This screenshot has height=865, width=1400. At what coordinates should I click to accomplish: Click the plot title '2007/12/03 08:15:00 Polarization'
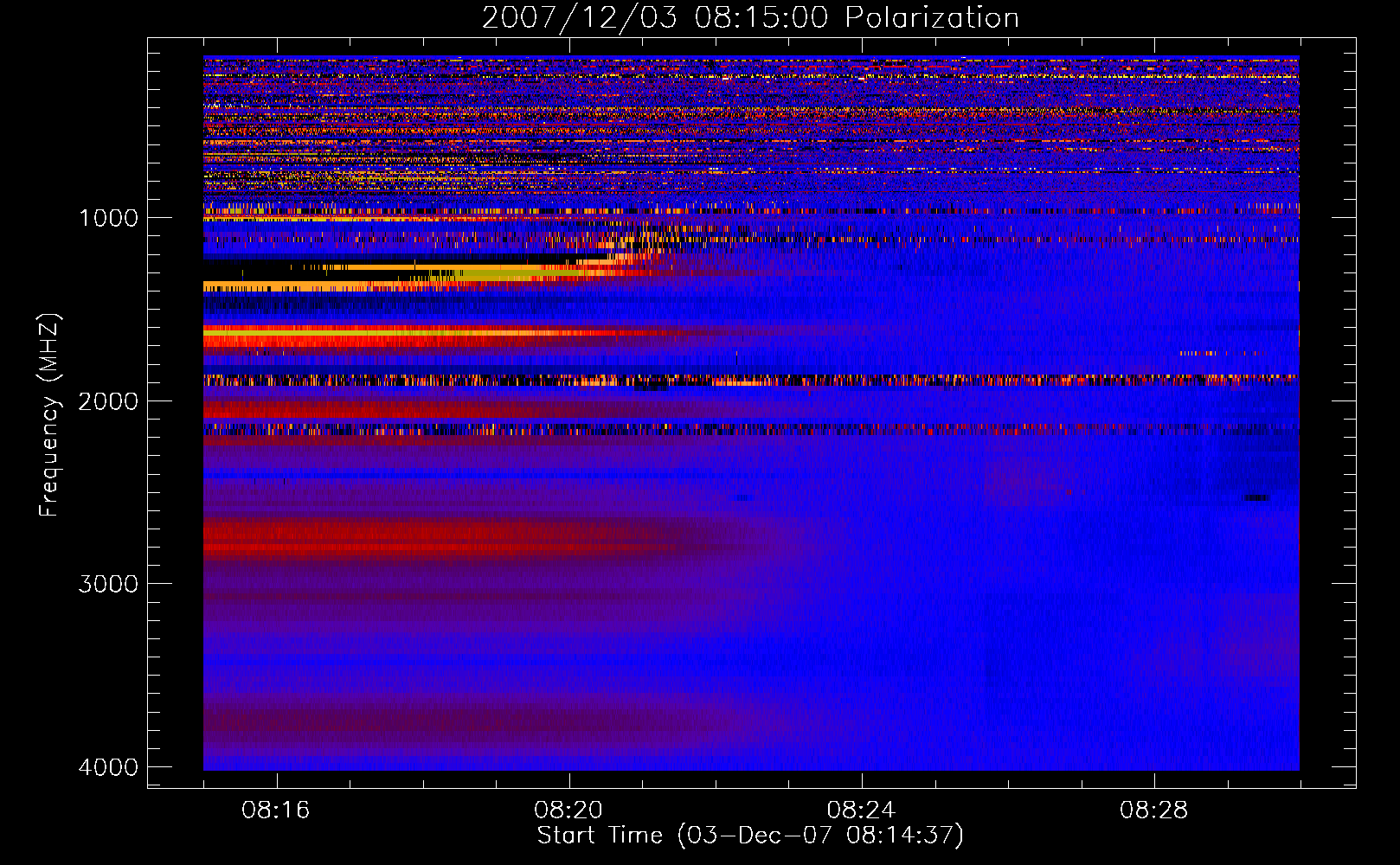click(x=750, y=17)
